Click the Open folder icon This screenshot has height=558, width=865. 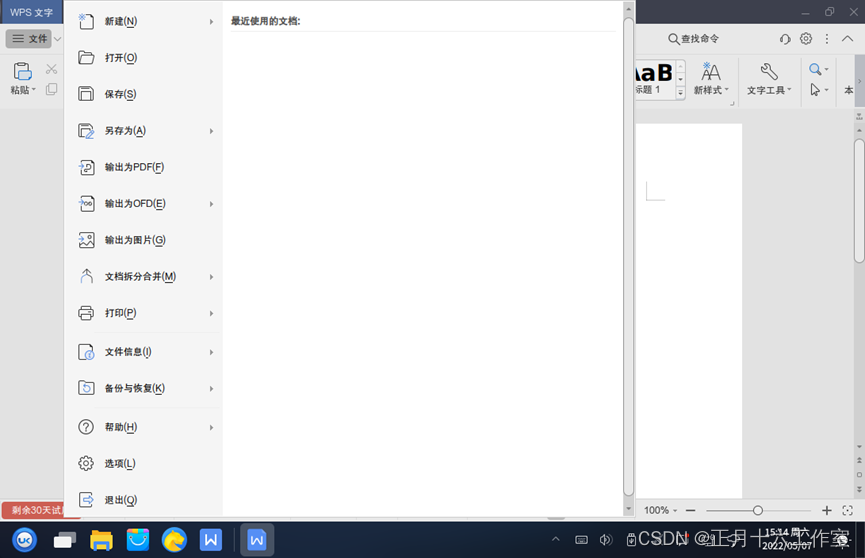(86, 58)
